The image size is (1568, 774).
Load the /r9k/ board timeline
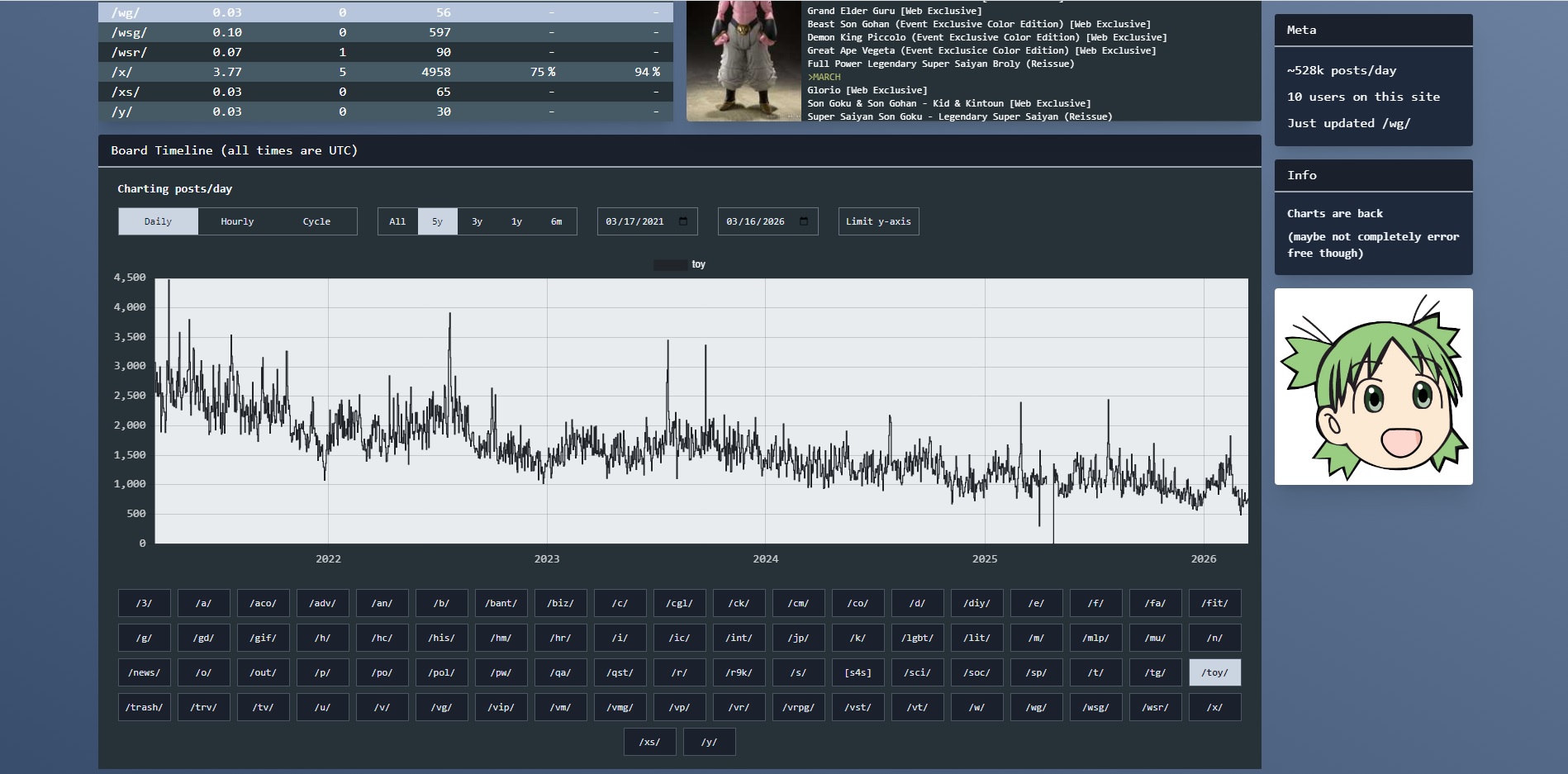(x=739, y=672)
